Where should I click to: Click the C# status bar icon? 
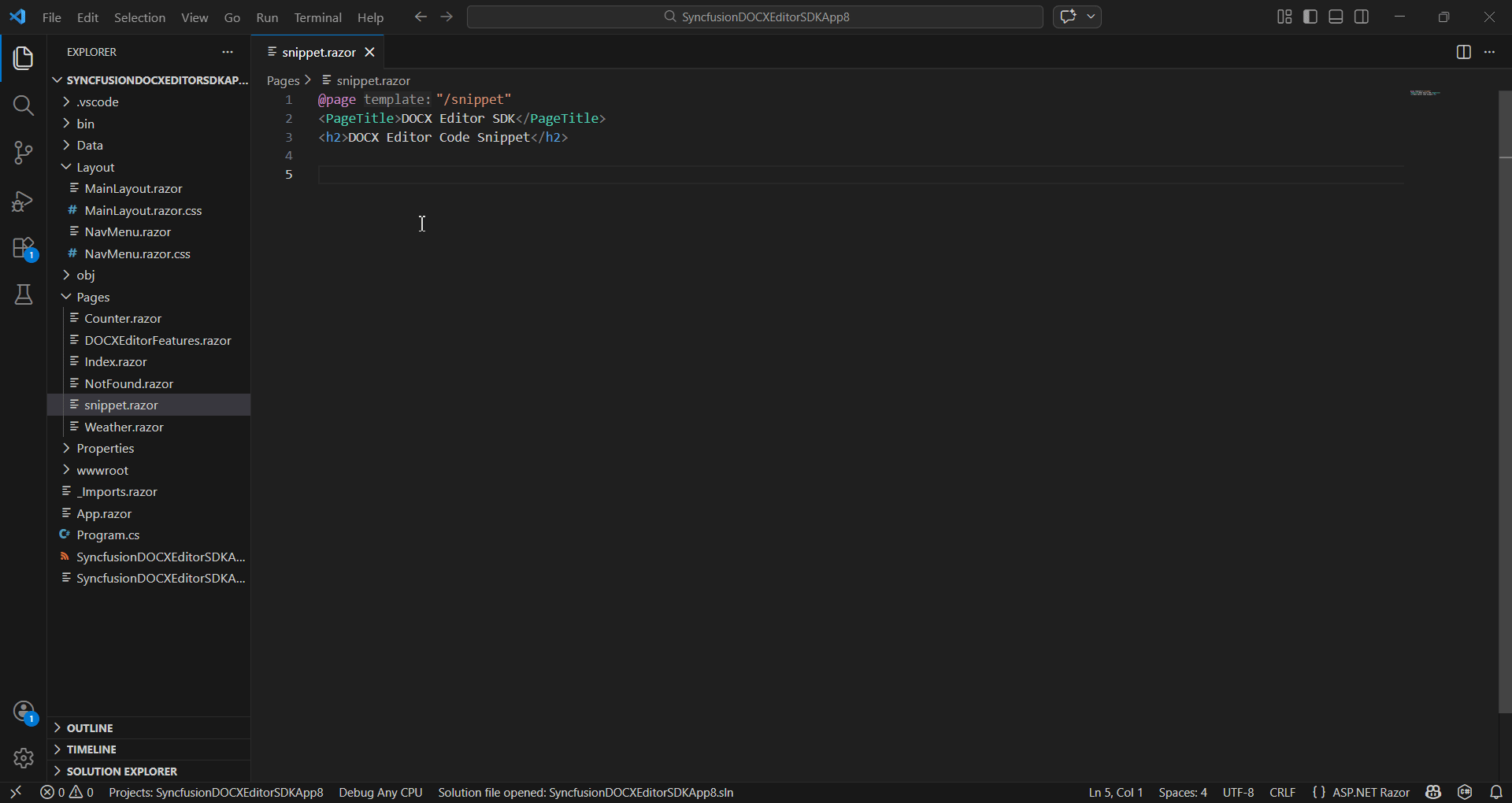click(1464, 792)
